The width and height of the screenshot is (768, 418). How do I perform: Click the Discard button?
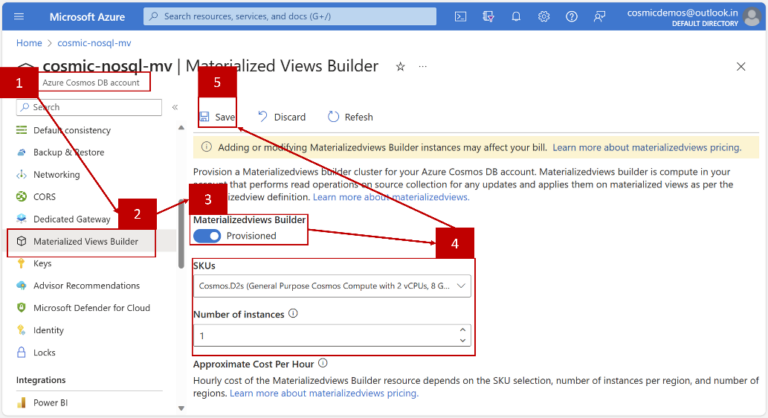click(x=281, y=117)
